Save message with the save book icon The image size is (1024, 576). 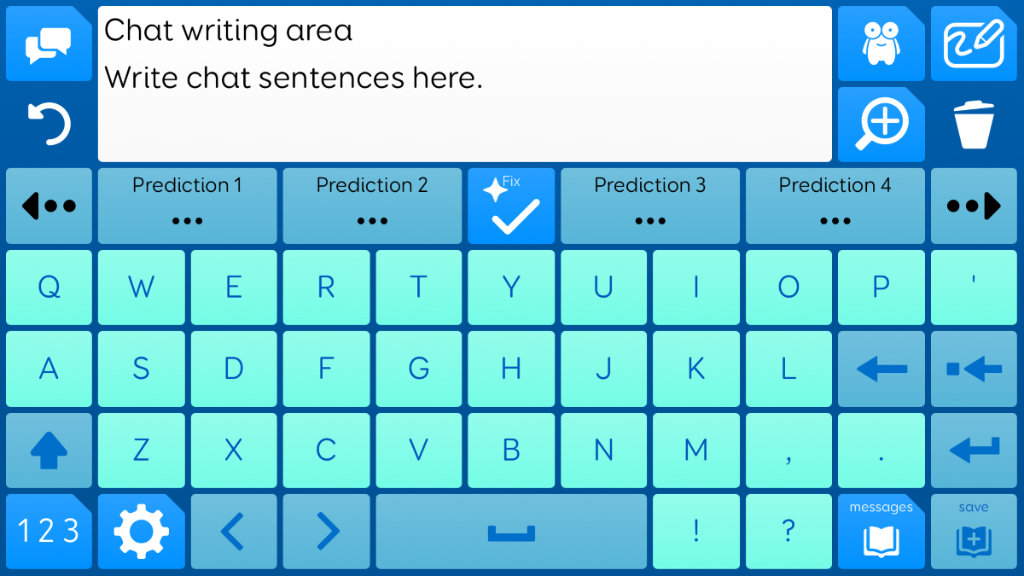(974, 532)
